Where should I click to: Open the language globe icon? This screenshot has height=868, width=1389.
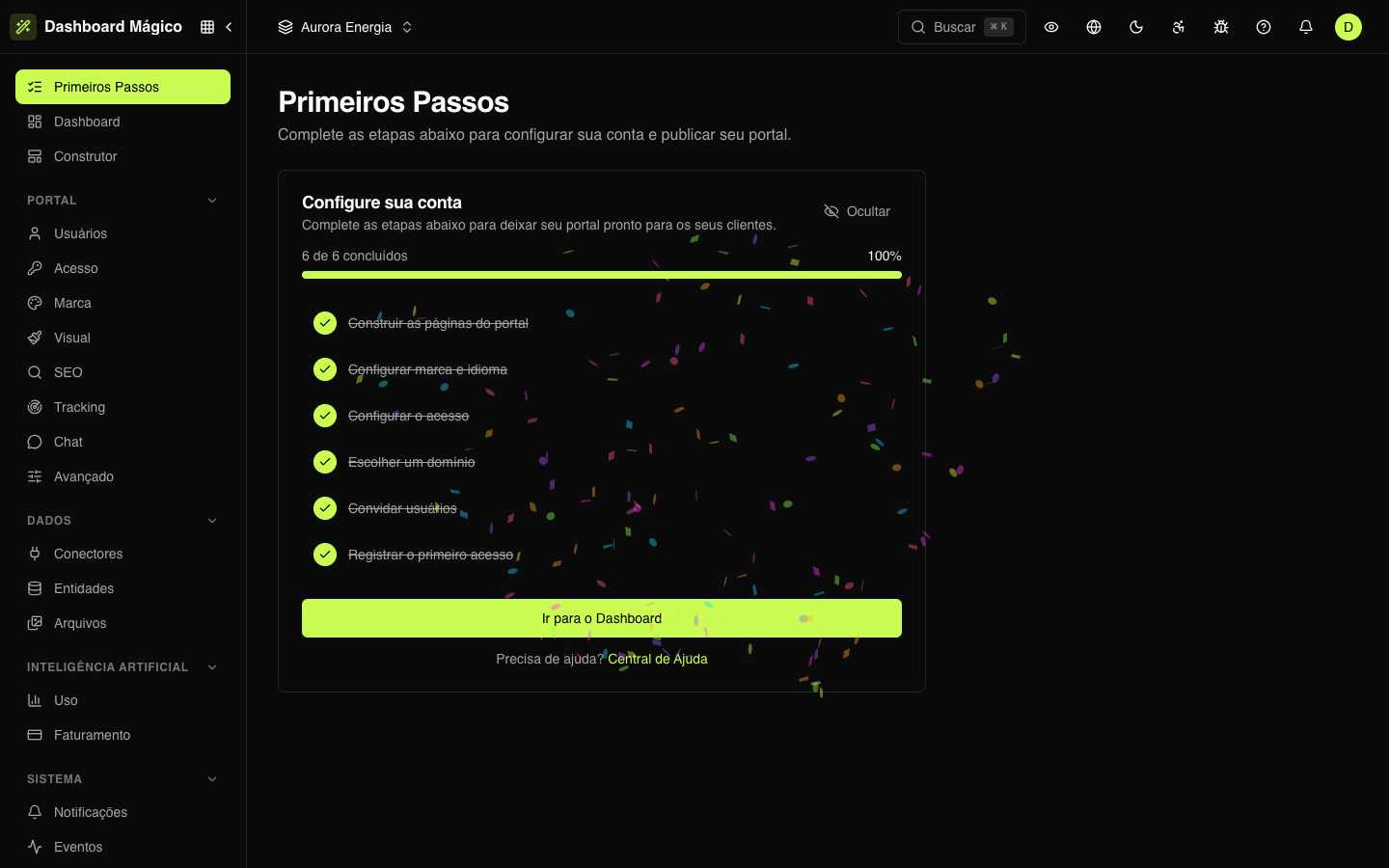tap(1094, 27)
